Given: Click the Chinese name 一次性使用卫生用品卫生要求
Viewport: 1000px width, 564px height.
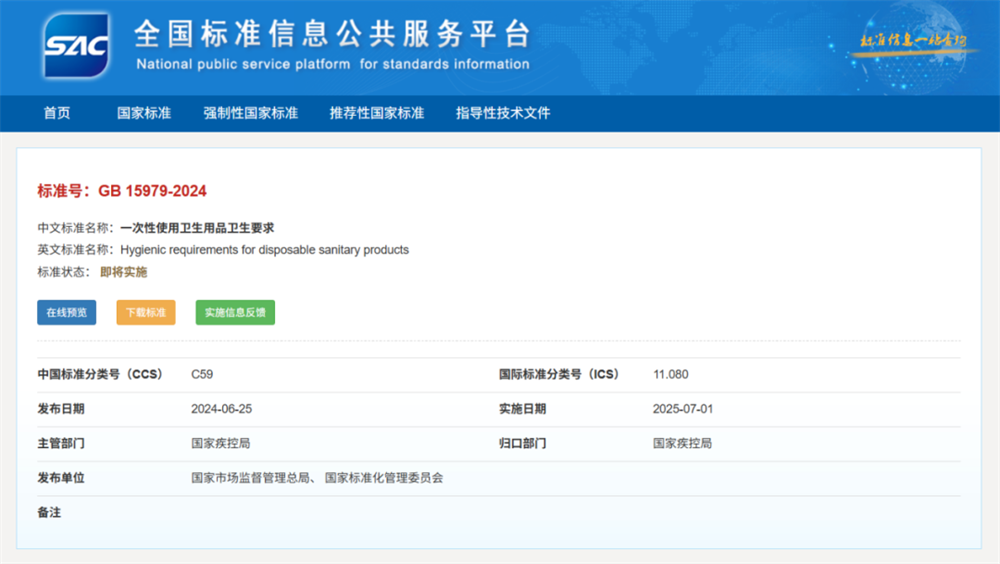Looking at the screenshot, I should tap(197, 228).
